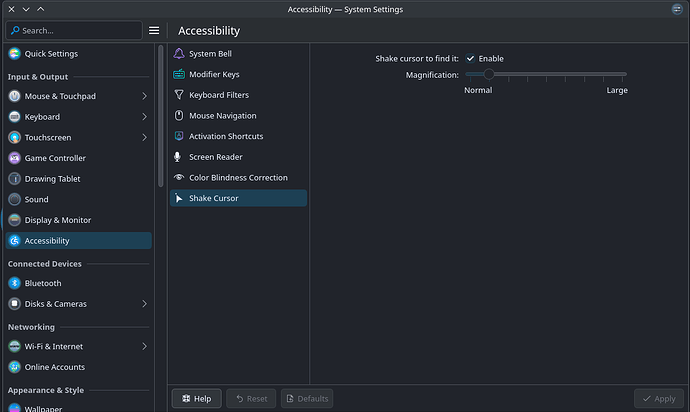690x412 pixels.
Task: Click the window menu icon in title bar corner
Action: pos(677,9)
